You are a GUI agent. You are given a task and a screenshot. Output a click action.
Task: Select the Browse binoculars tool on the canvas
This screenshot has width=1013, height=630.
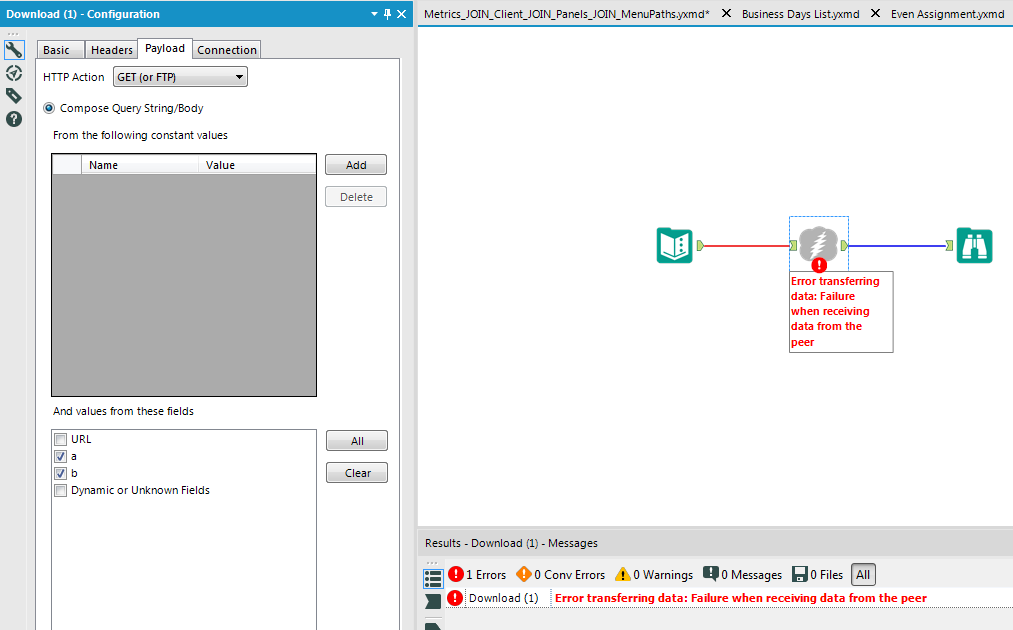tap(973, 245)
